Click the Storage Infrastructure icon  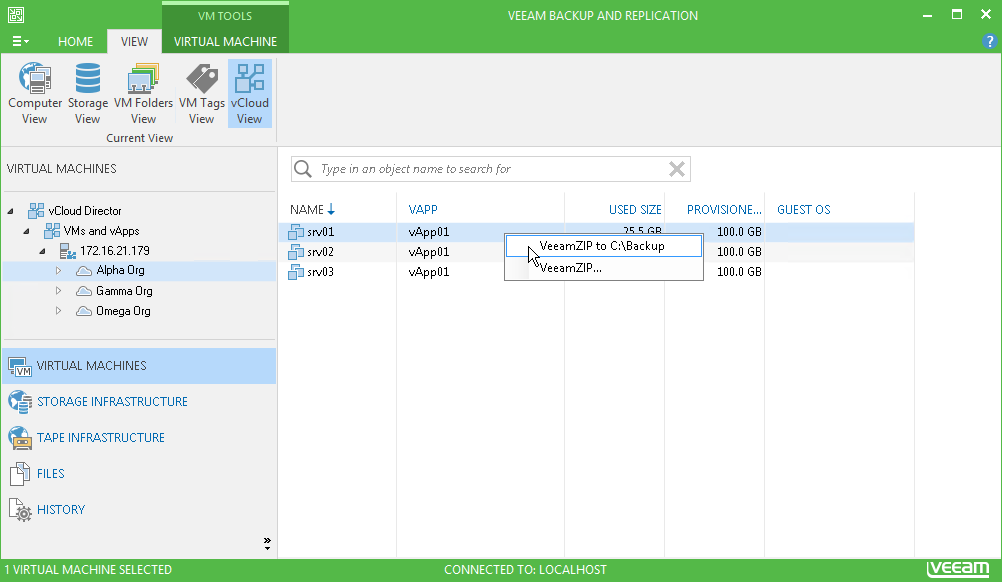click(x=20, y=402)
